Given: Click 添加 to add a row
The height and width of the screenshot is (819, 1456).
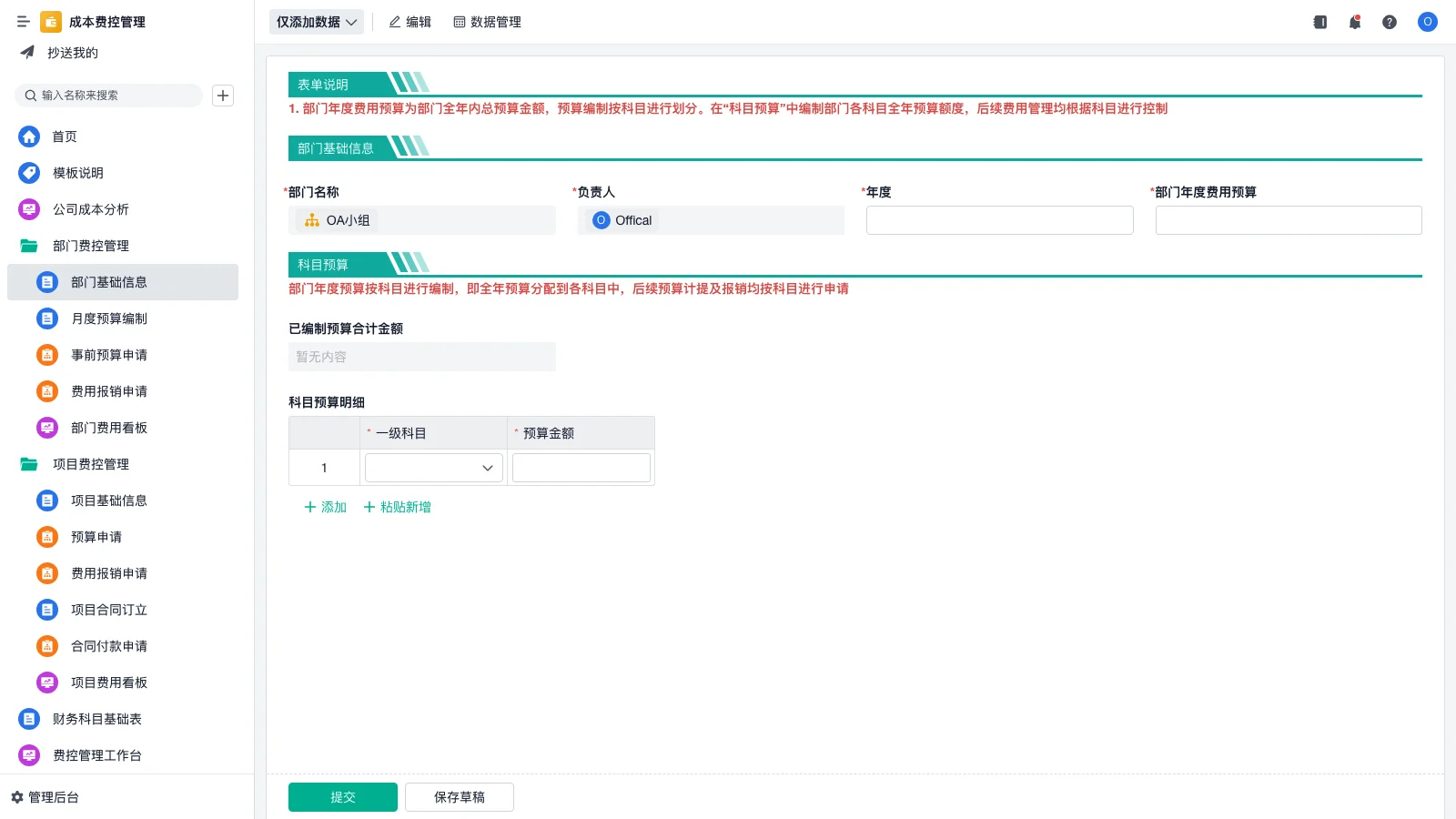Looking at the screenshot, I should [325, 507].
